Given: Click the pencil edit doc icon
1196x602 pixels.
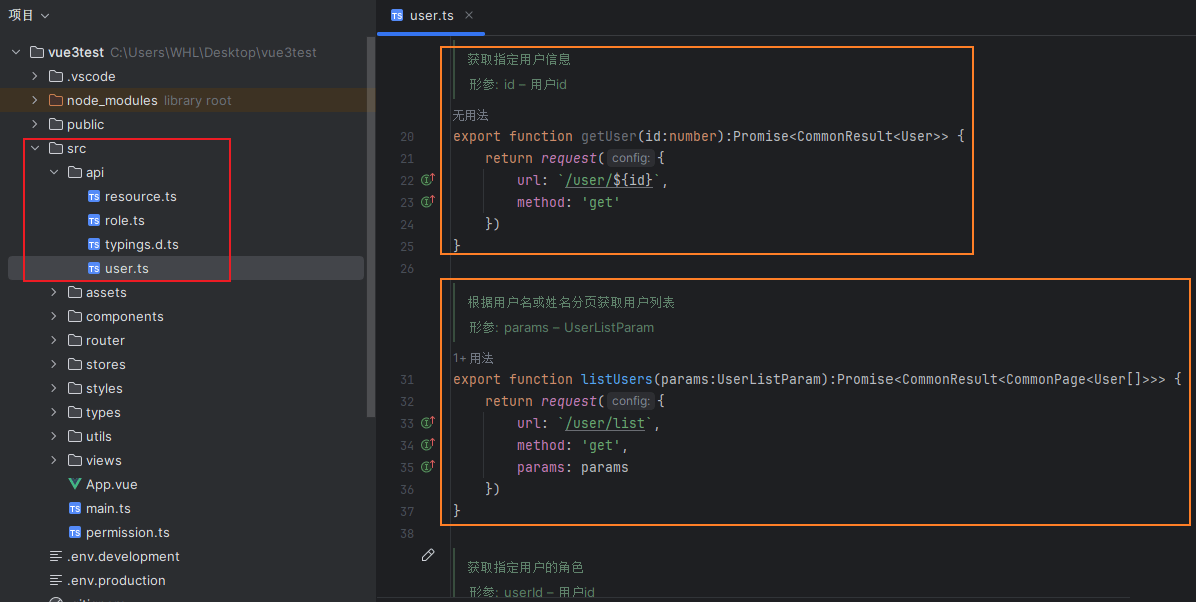Looking at the screenshot, I should pos(428,555).
